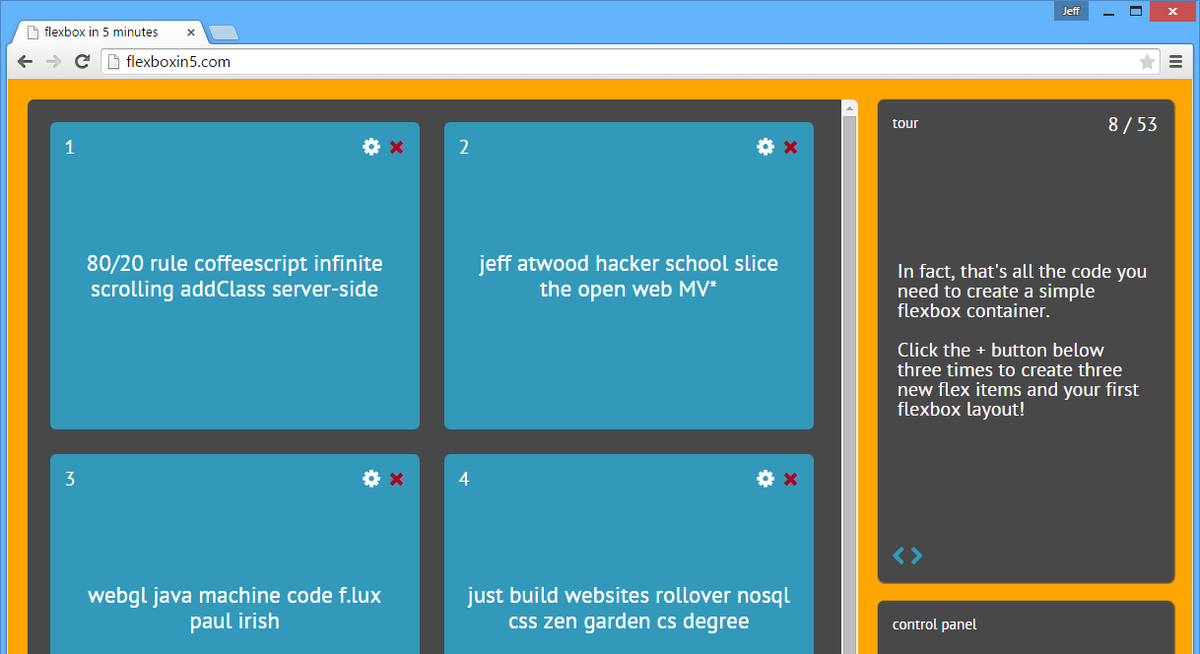The image size is (1200, 654).
Task: Open settings gear on flex item 1
Action: 371,147
